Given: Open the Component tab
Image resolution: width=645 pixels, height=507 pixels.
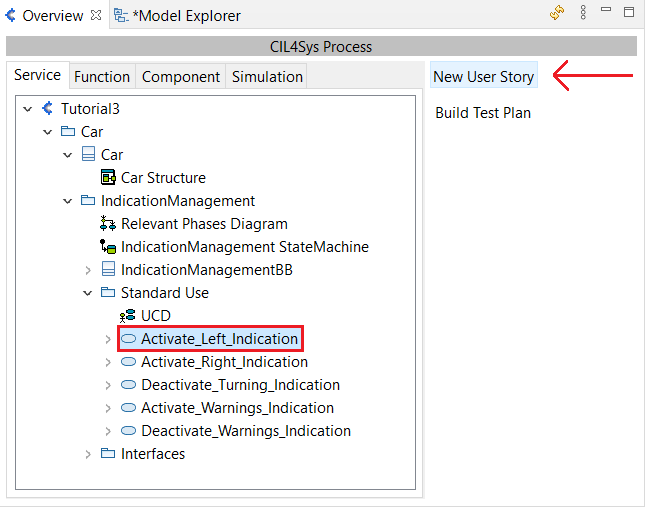Looking at the screenshot, I should click(x=181, y=77).
